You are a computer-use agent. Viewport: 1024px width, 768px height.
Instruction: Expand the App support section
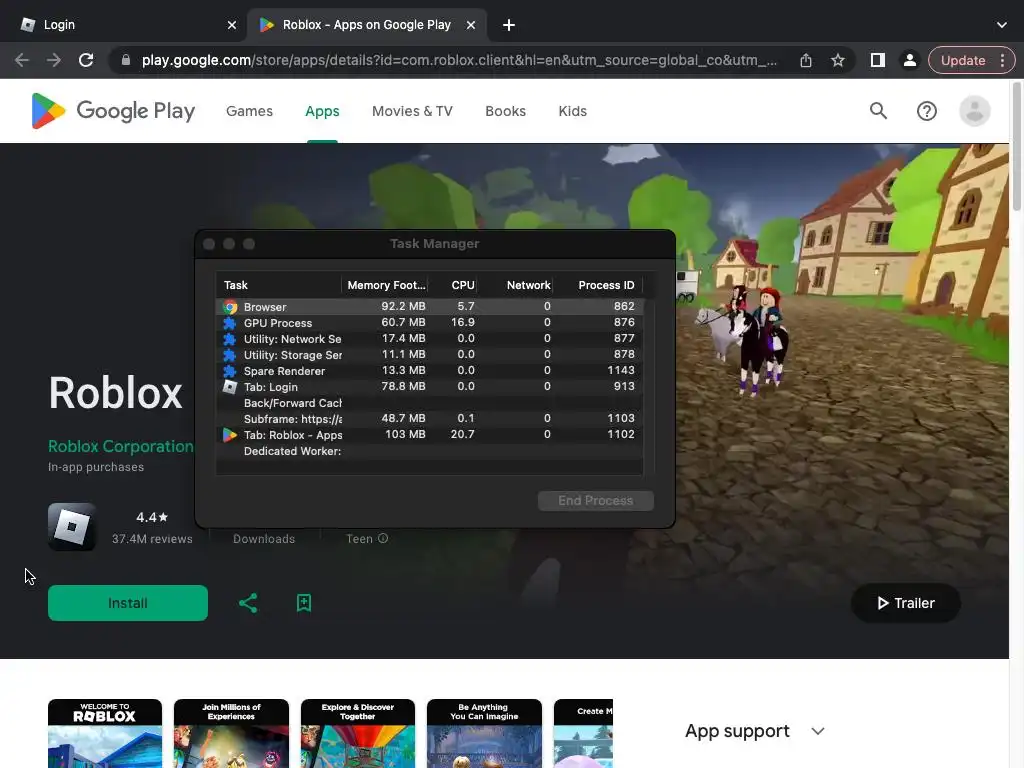(754, 731)
